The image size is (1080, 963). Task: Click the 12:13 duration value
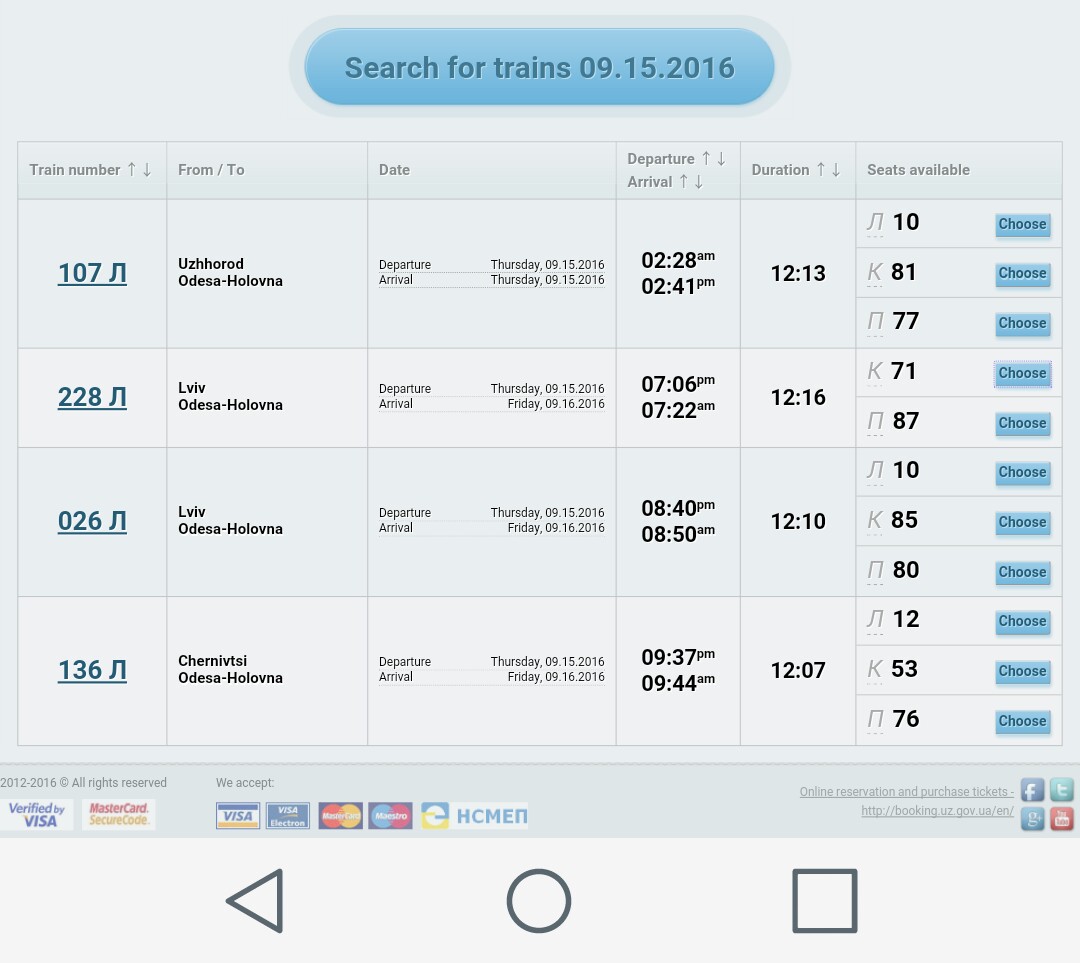(798, 273)
